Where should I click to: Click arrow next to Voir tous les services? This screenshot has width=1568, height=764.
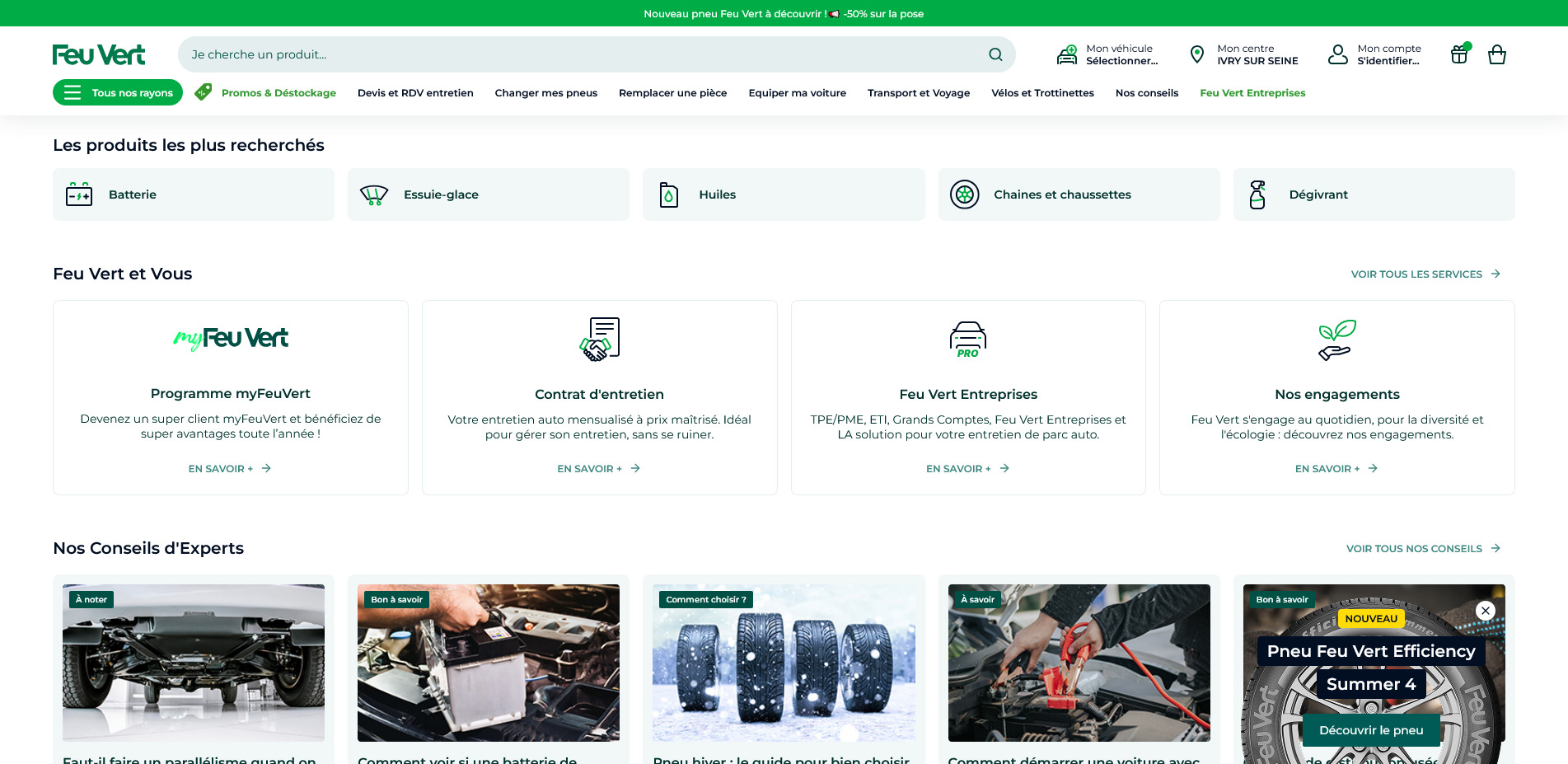(1495, 274)
